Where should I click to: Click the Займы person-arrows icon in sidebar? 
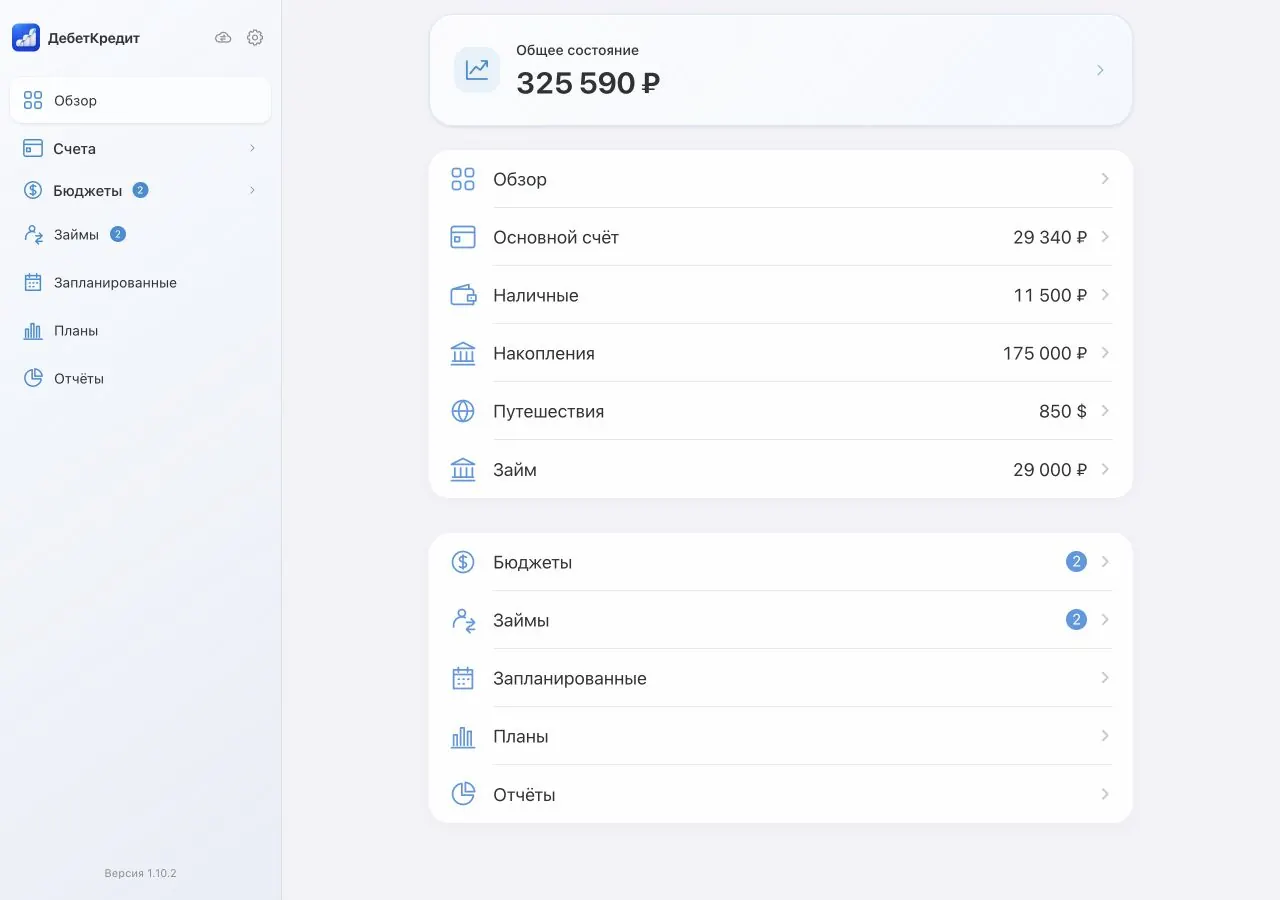[33, 235]
